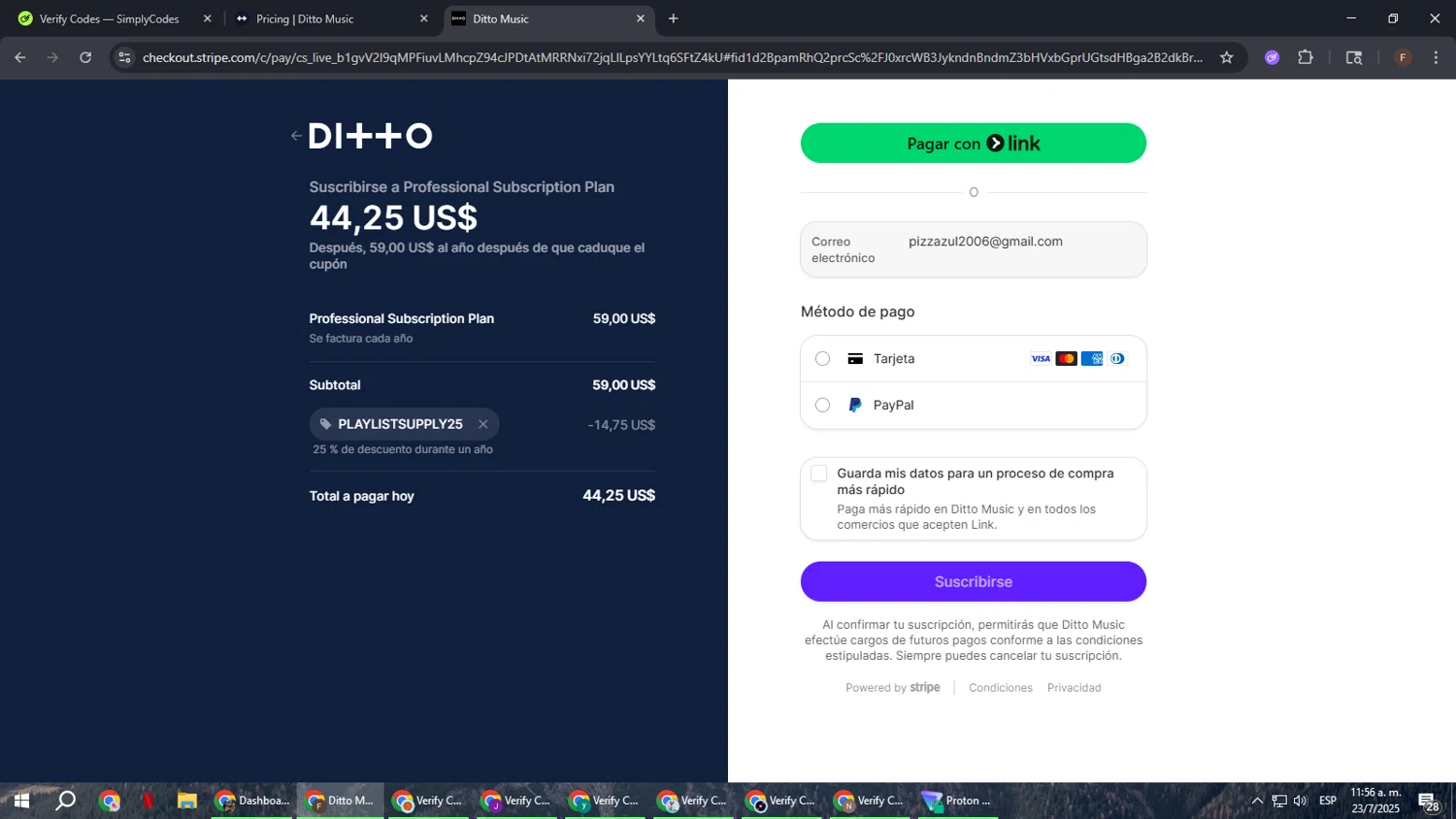1456x819 pixels.
Task: Click the browser Forward button
Action: (x=52, y=57)
